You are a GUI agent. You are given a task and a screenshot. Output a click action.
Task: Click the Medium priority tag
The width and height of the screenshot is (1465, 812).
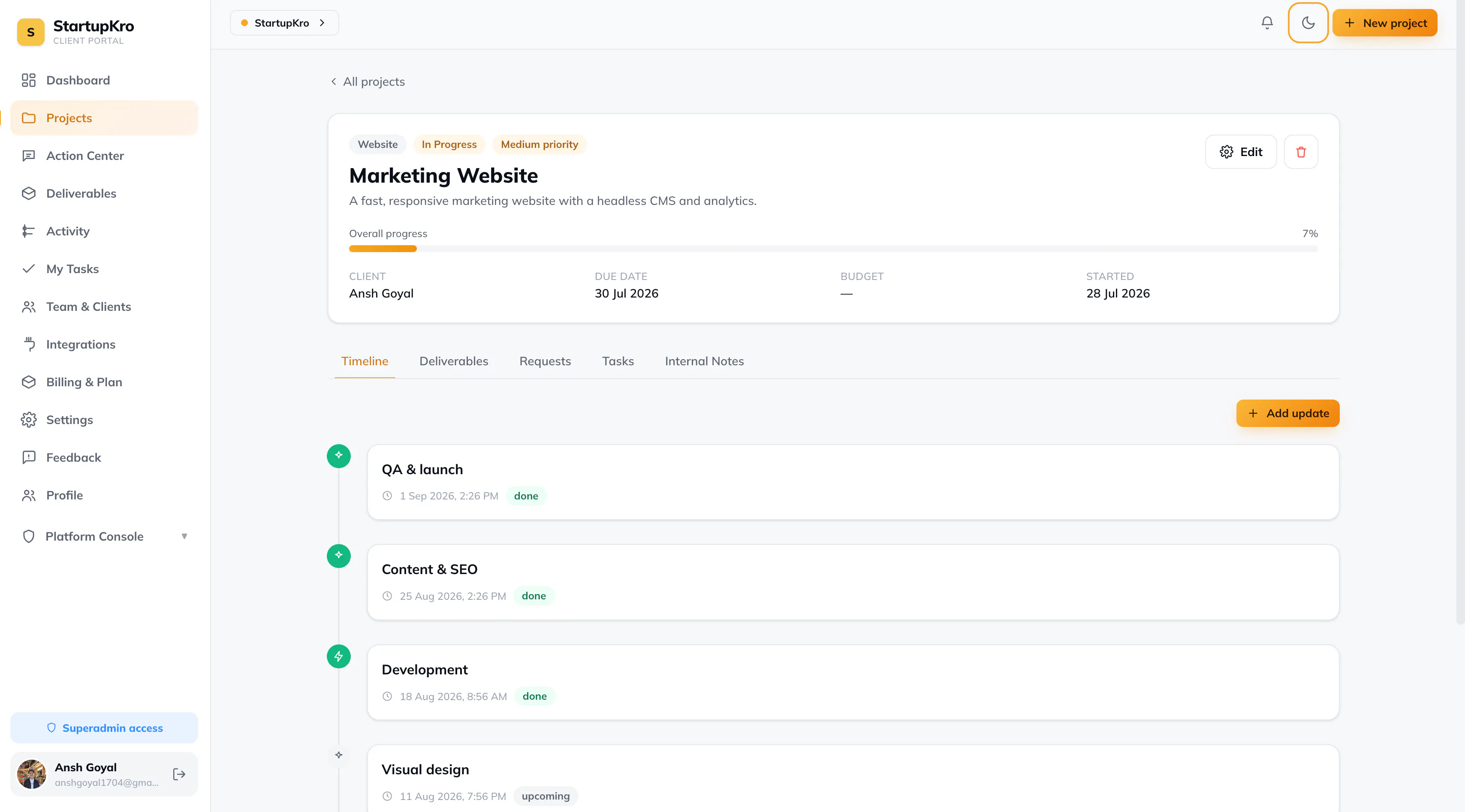539,144
